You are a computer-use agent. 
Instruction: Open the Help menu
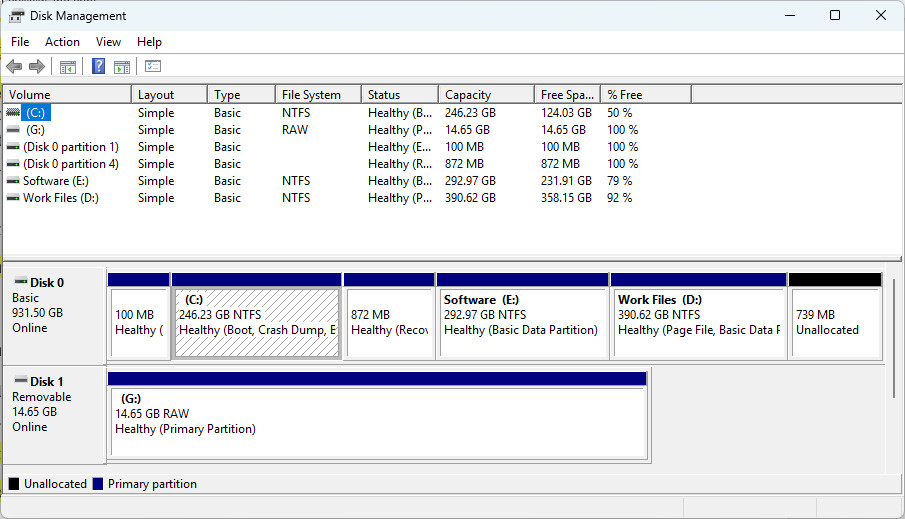click(x=149, y=42)
